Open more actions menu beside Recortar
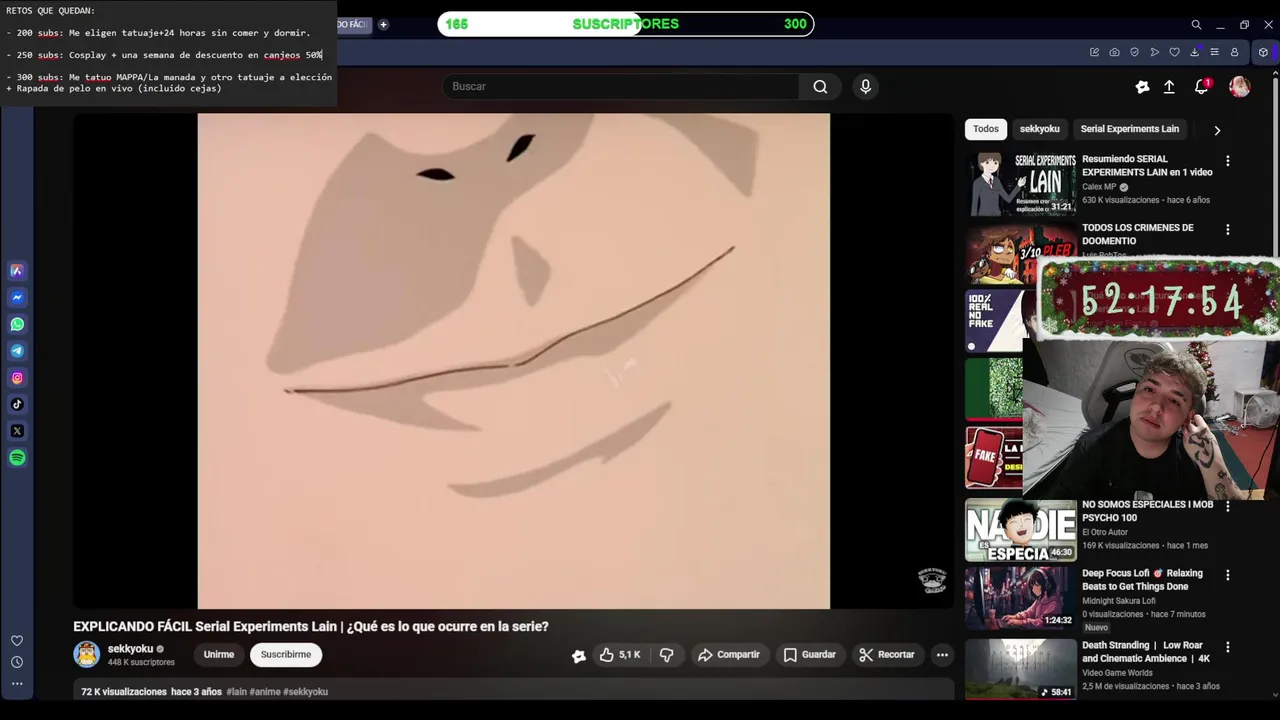The height and width of the screenshot is (720, 1280). pos(942,655)
